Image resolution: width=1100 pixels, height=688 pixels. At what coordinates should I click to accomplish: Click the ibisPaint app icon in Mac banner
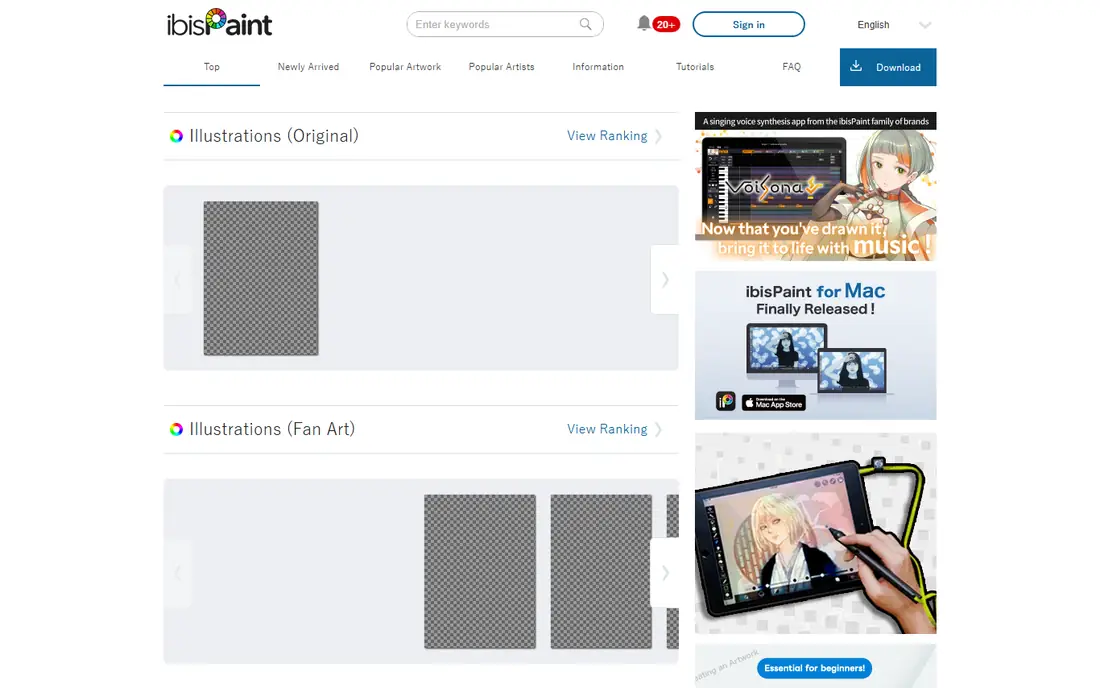pyautogui.click(x=725, y=401)
